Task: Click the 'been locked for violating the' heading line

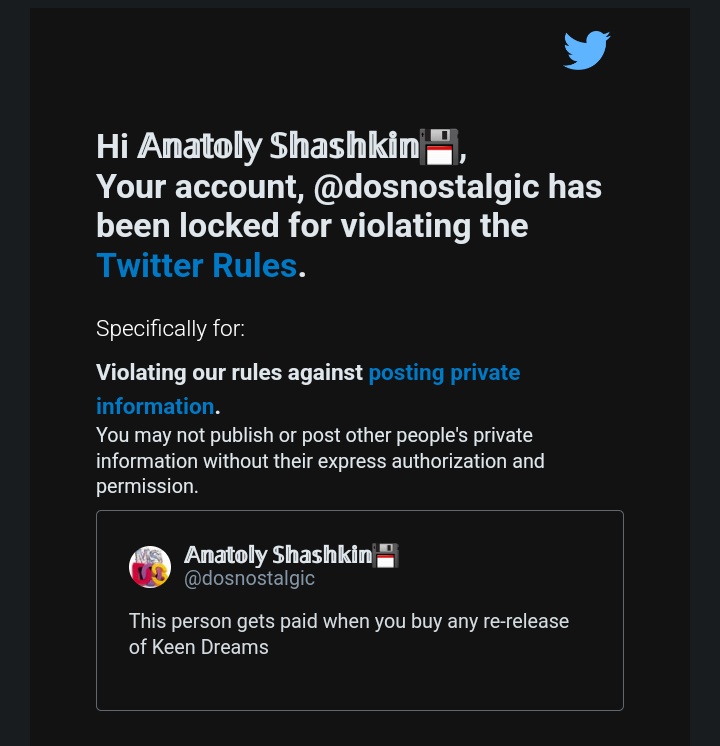Action: click(312, 226)
